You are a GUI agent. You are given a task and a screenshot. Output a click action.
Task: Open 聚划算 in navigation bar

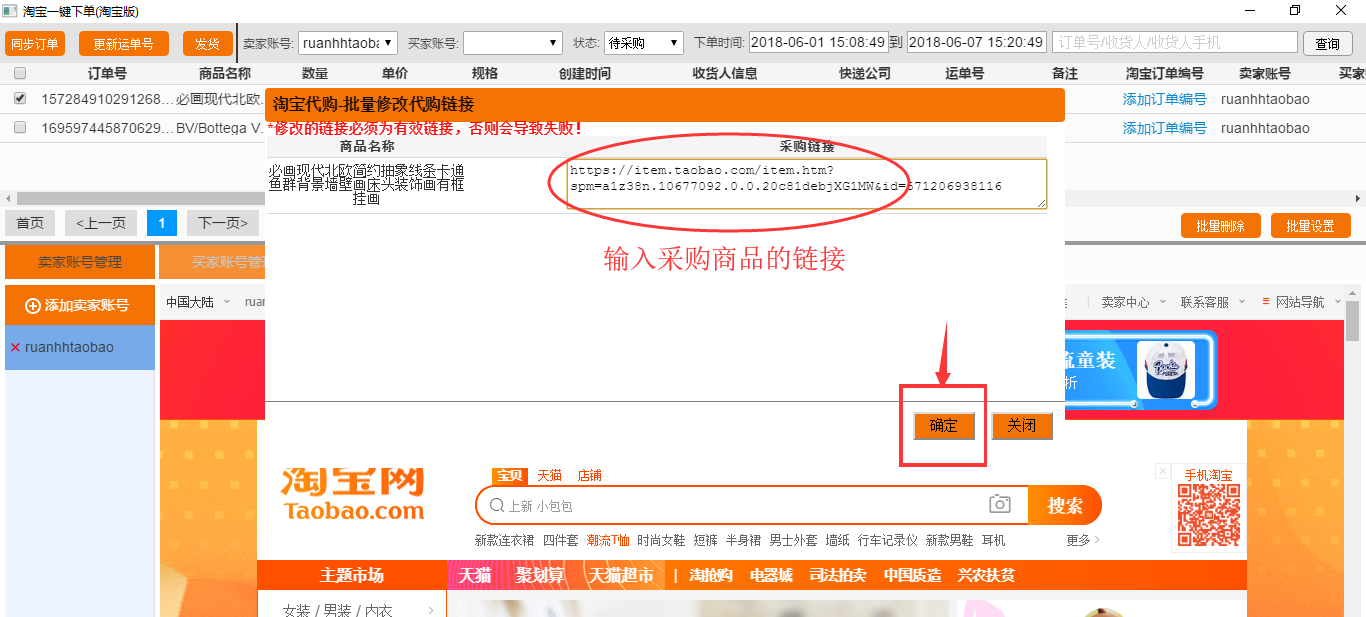[540, 575]
